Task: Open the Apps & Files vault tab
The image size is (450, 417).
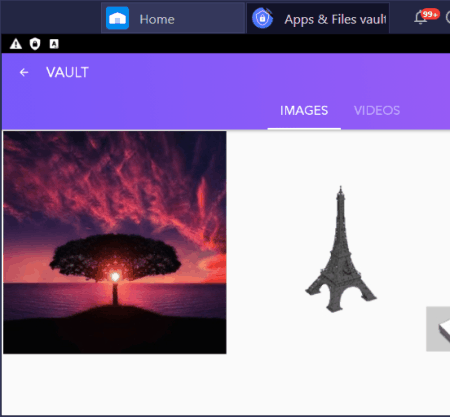Action: pyautogui.click(x=318, y=18)
